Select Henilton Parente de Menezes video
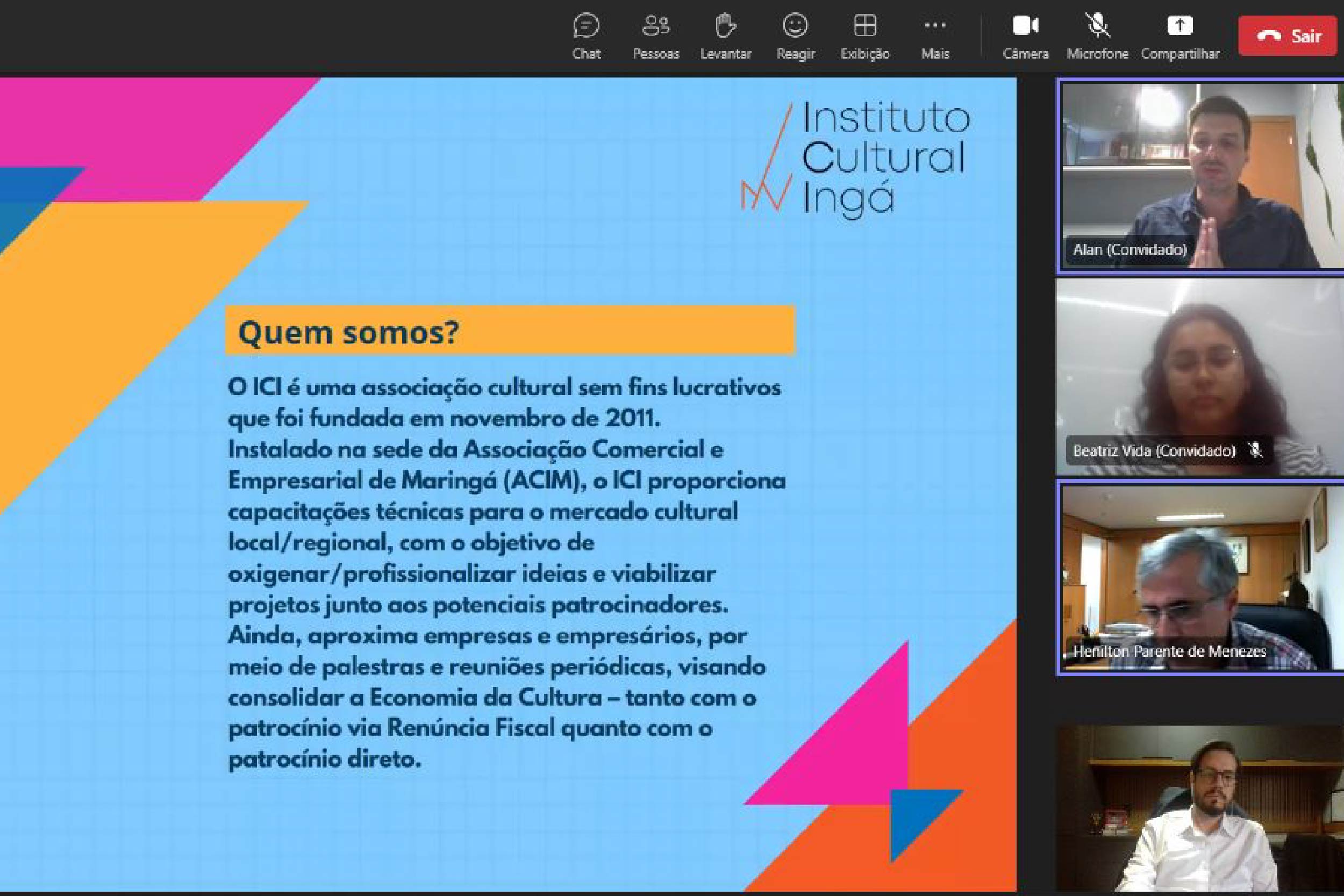The height and width of the screenshot is (896, 1344). click(x=1200, y=571)
